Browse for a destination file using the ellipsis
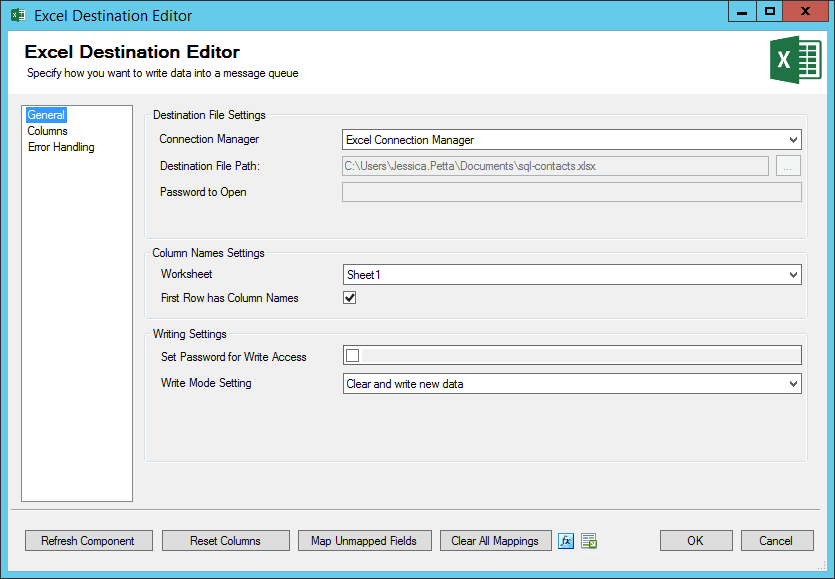This screenshot has height=579, width=835. (788, 165)
